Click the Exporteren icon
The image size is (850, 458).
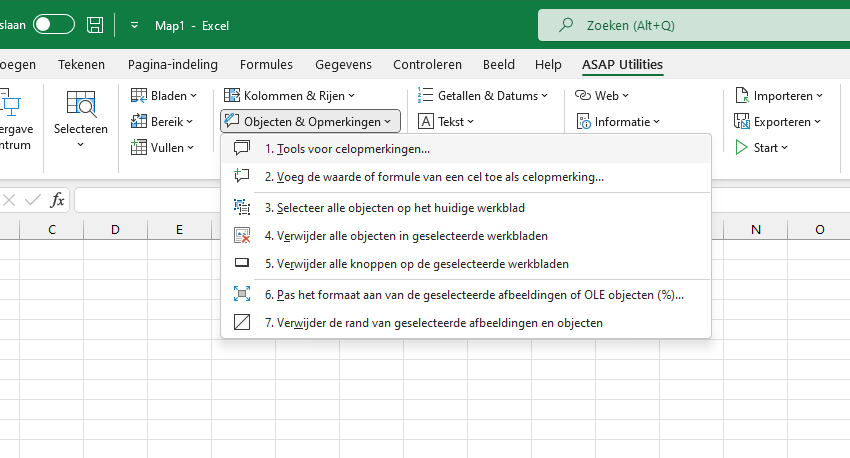pos(742,121)
